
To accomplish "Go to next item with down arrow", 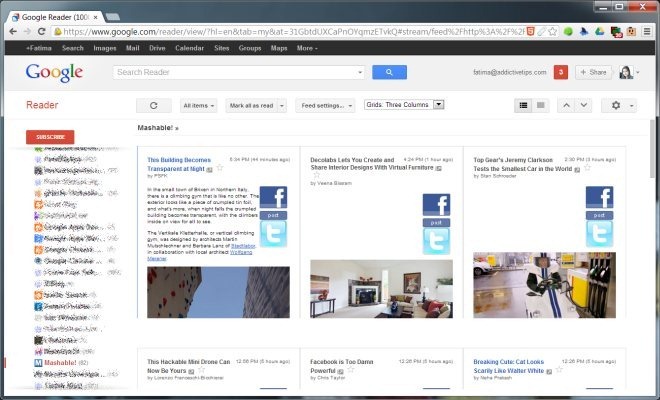I will pyautogui.click(x=584, y=105).
